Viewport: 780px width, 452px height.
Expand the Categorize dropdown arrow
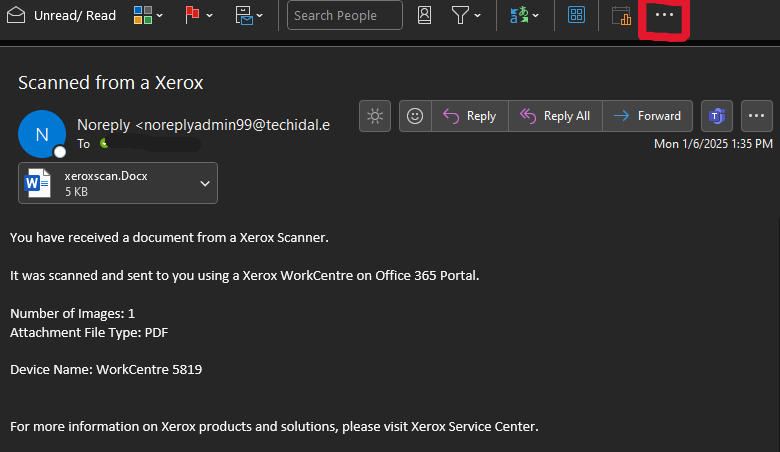click(160, 15)
